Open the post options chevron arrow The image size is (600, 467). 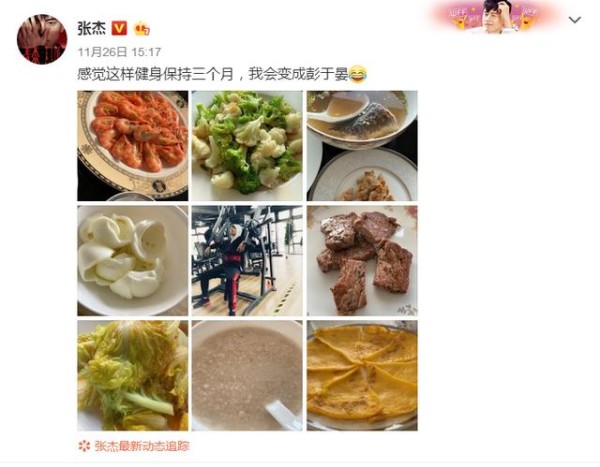575,20
